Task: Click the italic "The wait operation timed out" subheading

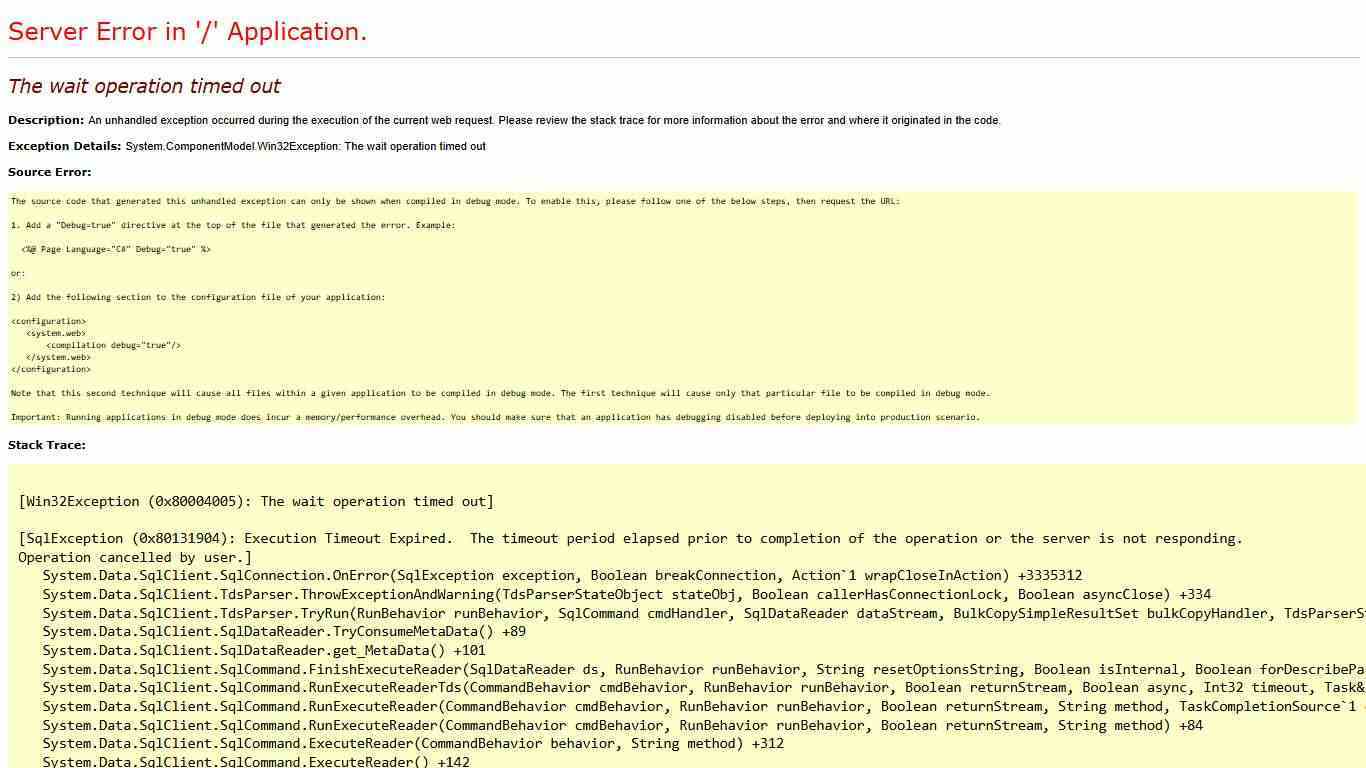Action: point(144,86)
